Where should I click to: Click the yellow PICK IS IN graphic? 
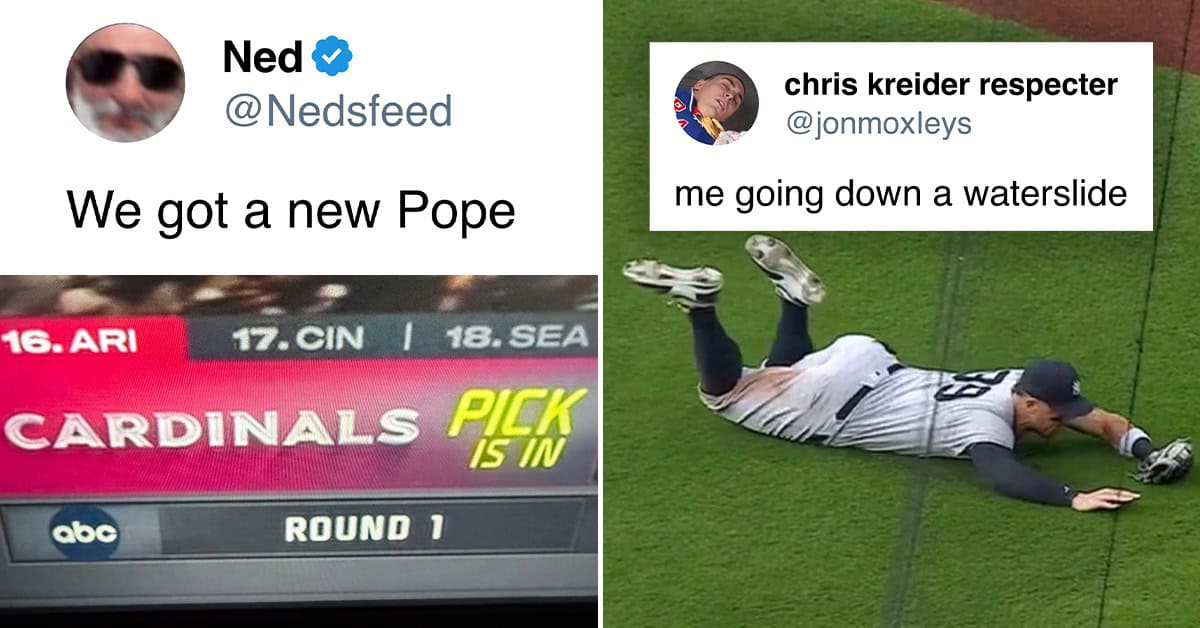pos(515,427)
